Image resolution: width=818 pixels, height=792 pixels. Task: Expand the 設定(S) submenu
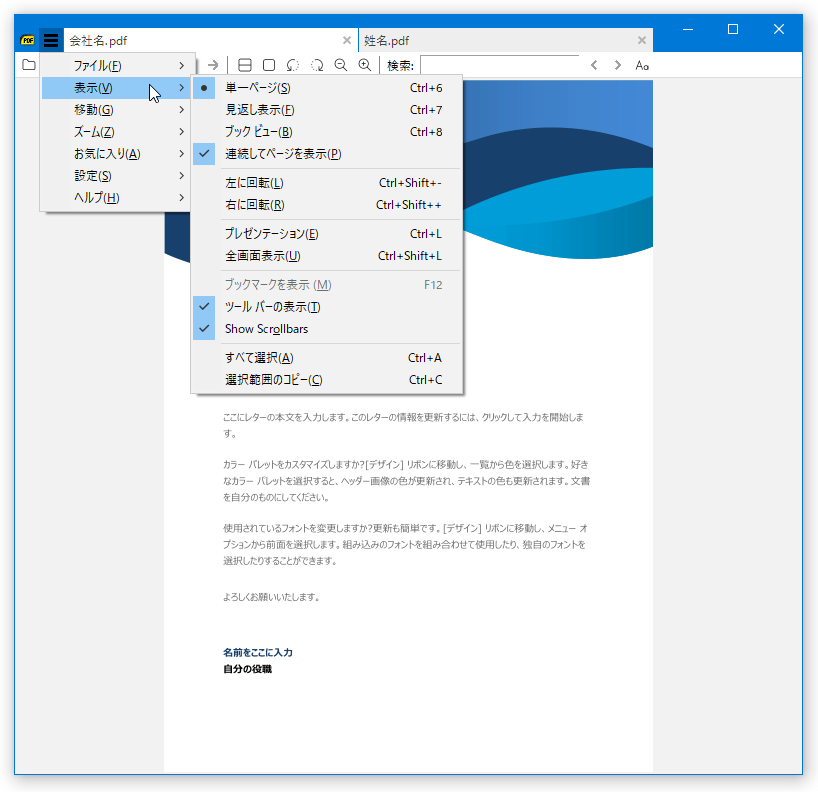(x=116, y=175)
